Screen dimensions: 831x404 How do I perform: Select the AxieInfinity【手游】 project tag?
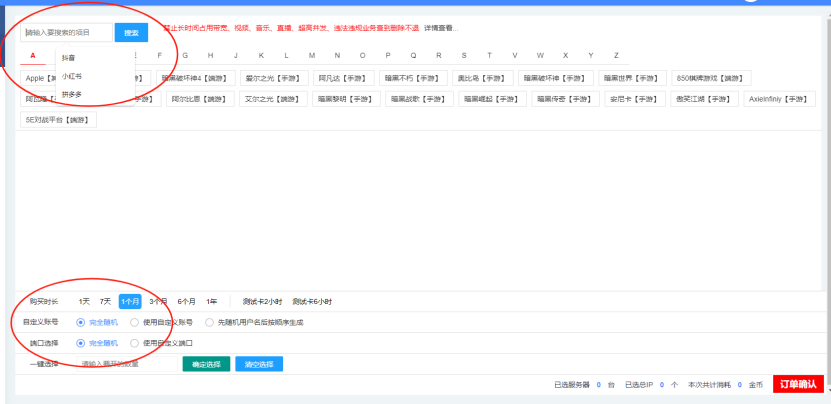click(779, 99)
